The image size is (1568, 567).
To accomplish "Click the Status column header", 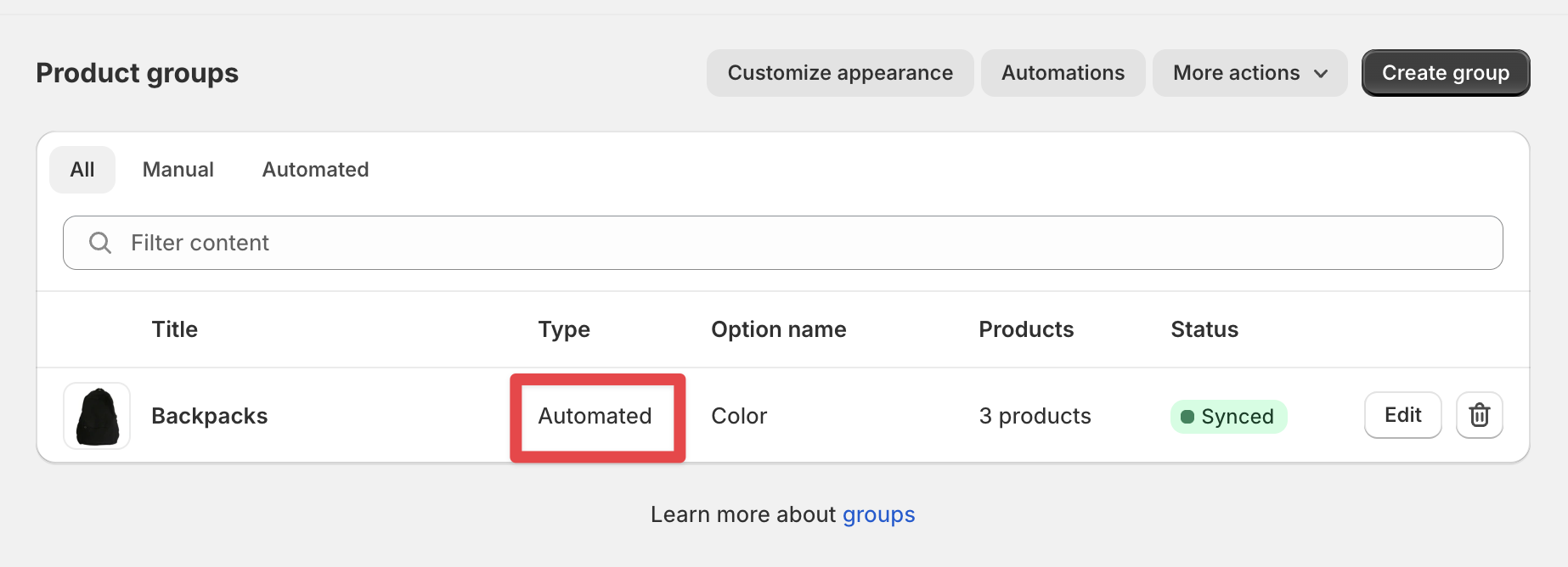I will 1204,329.
